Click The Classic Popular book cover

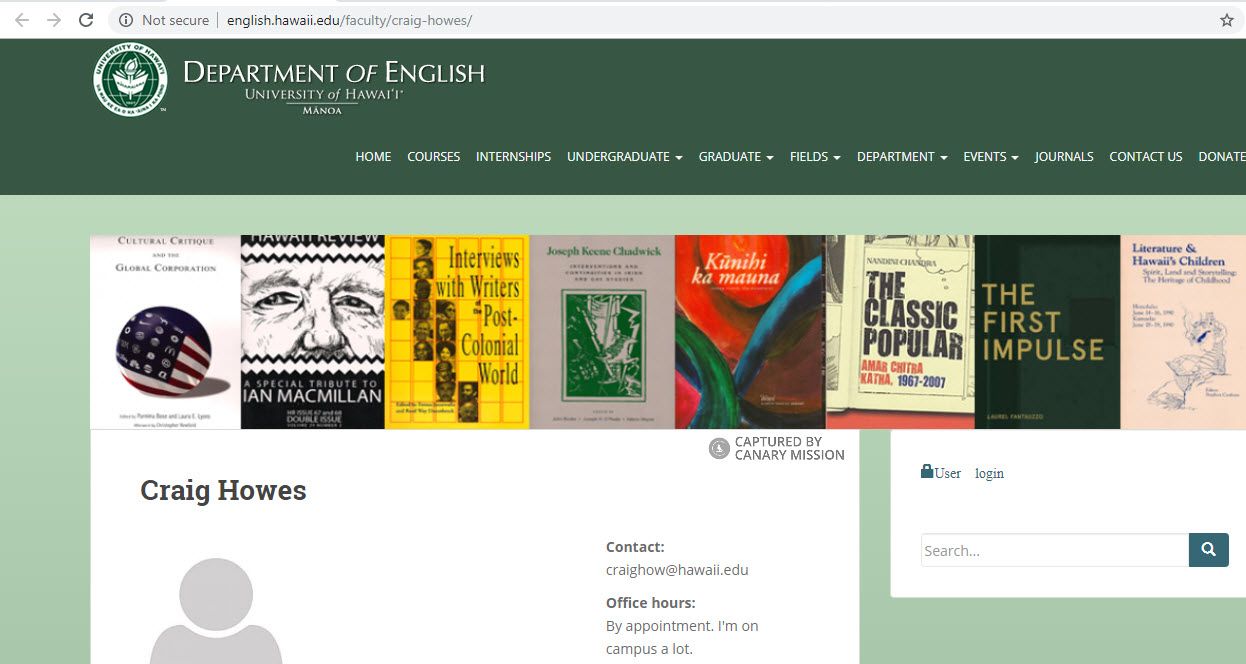click(x=900, y=332)
